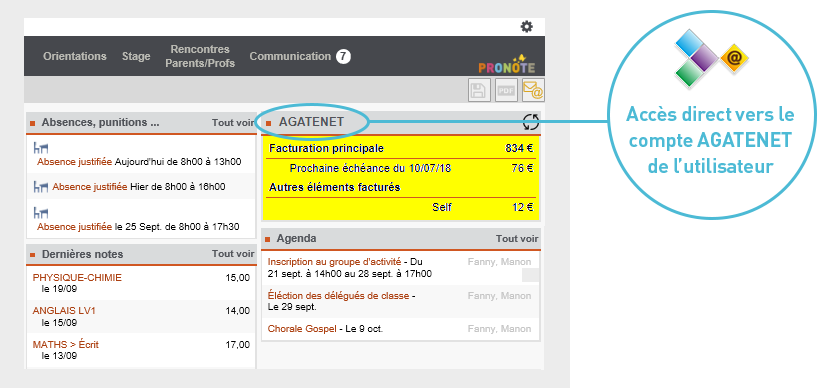Click the AGATENET colored squares logo
Viewport: 818px width, 388px height.
click(712, 57)
